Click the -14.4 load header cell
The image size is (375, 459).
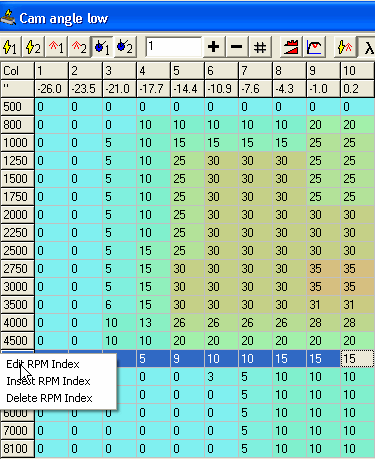pos(187,89)
